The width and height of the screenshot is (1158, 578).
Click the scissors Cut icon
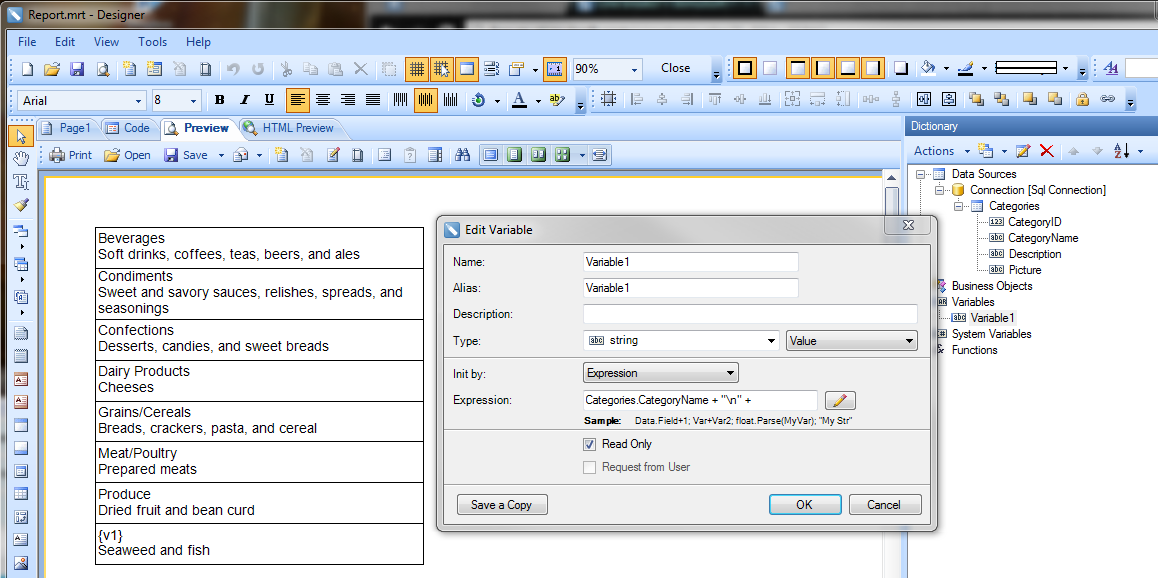[287, 69]
